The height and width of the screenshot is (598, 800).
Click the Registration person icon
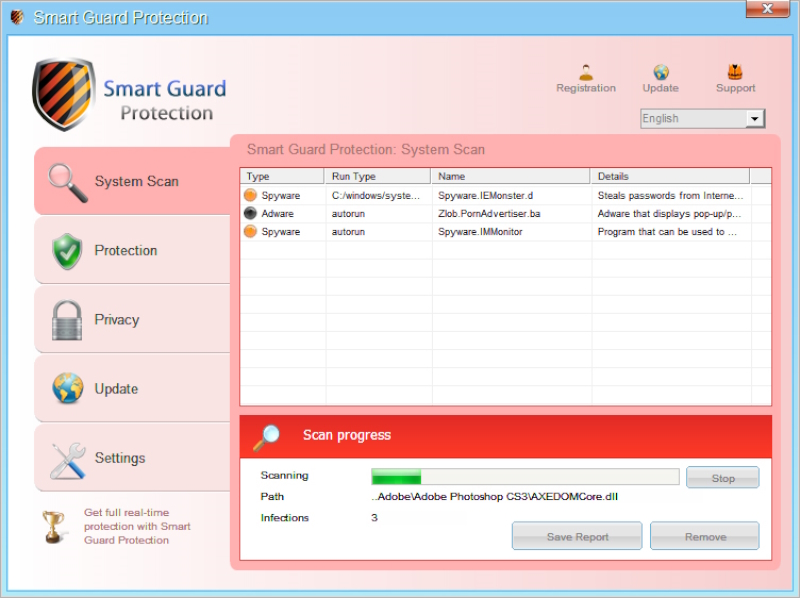tap(586, 71)
